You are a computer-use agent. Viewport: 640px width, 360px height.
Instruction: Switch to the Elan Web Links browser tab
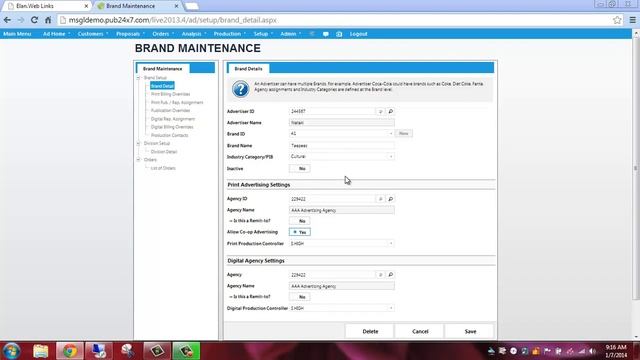tap(47, 6)
